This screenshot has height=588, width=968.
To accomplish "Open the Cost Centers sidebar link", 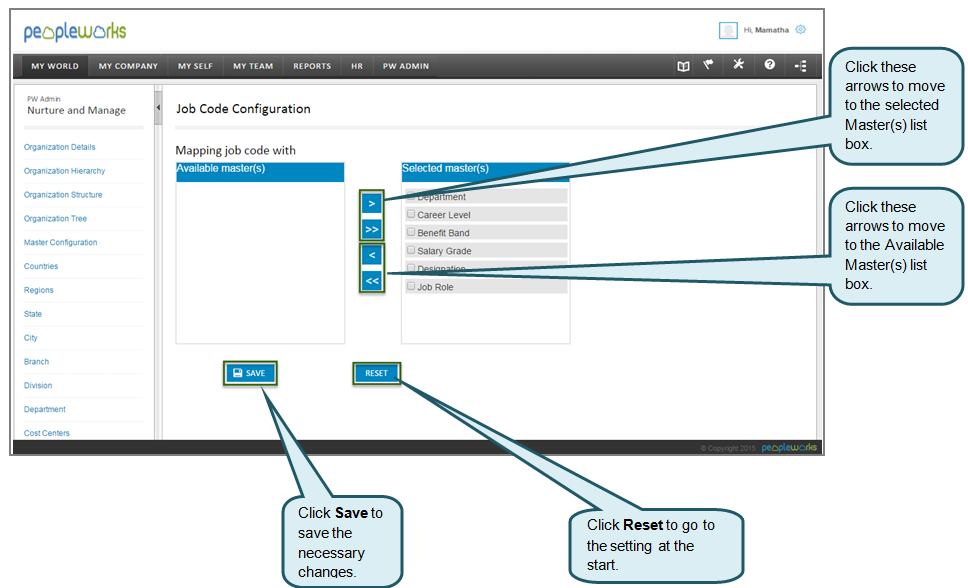I will pyautogui.click(x=47, y=433).
